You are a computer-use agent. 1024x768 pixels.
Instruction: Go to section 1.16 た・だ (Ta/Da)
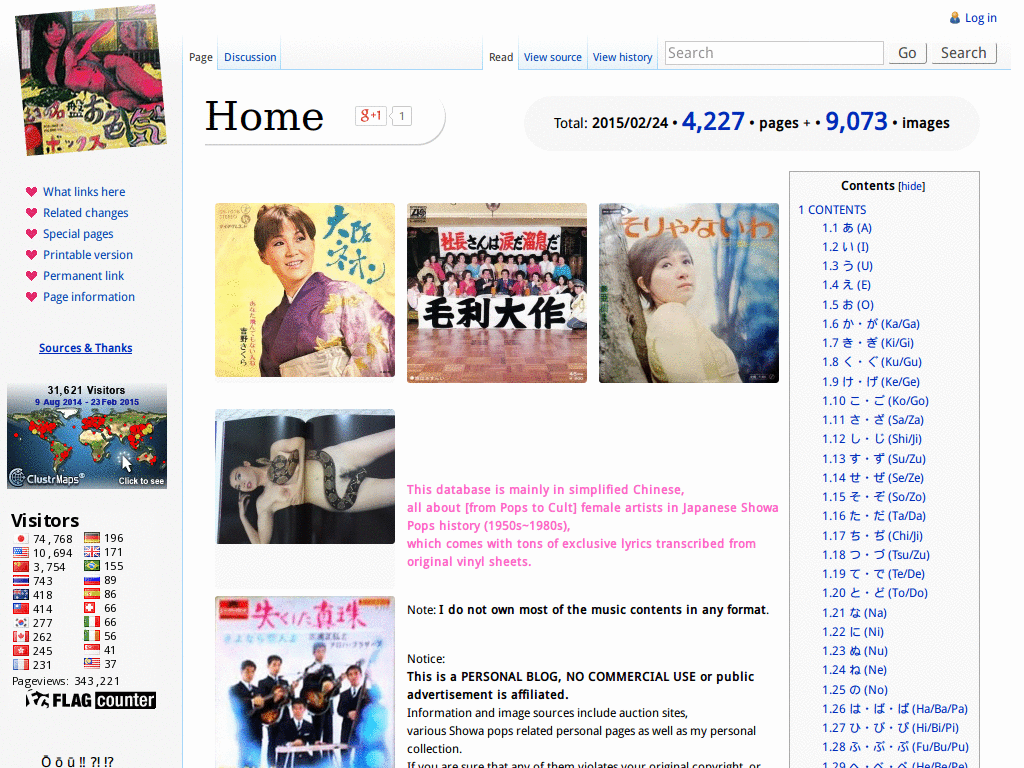pyautogui.click(x=874, y=516)
